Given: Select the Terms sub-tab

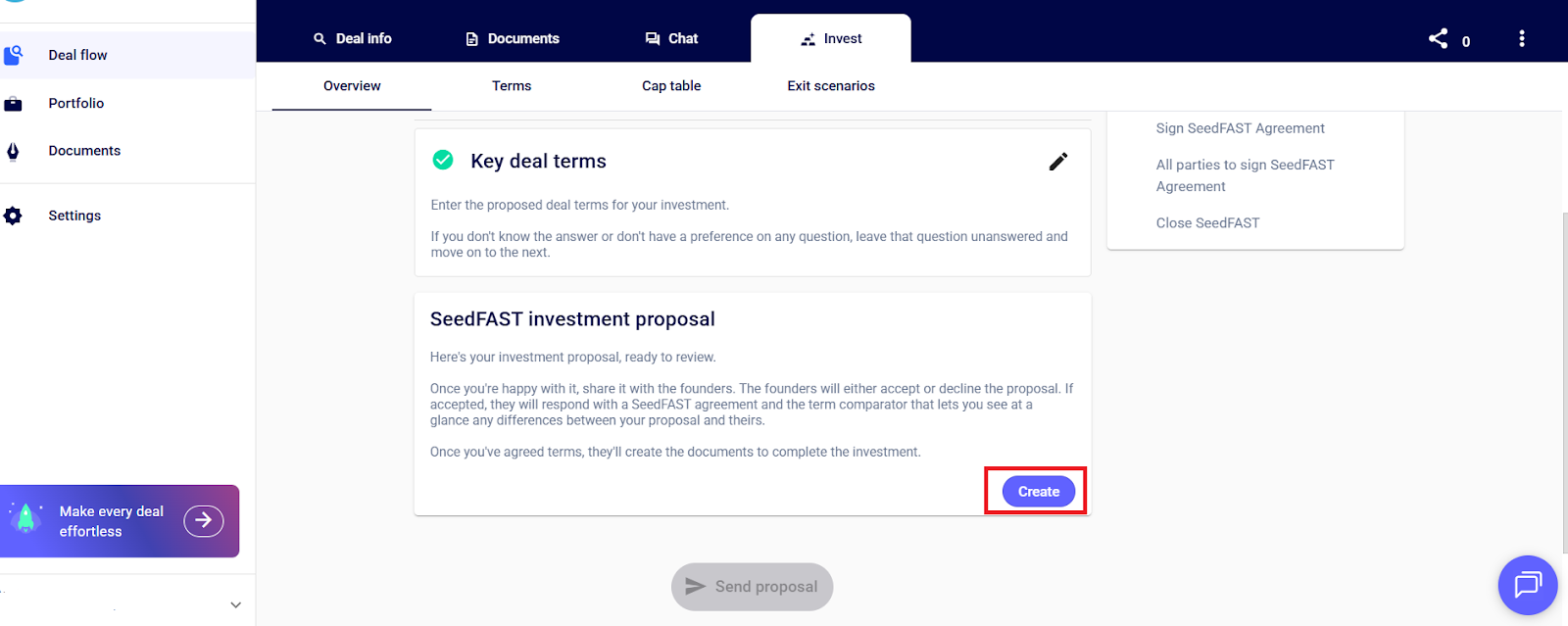Looking at the screenshot, I should pos(512,86).
